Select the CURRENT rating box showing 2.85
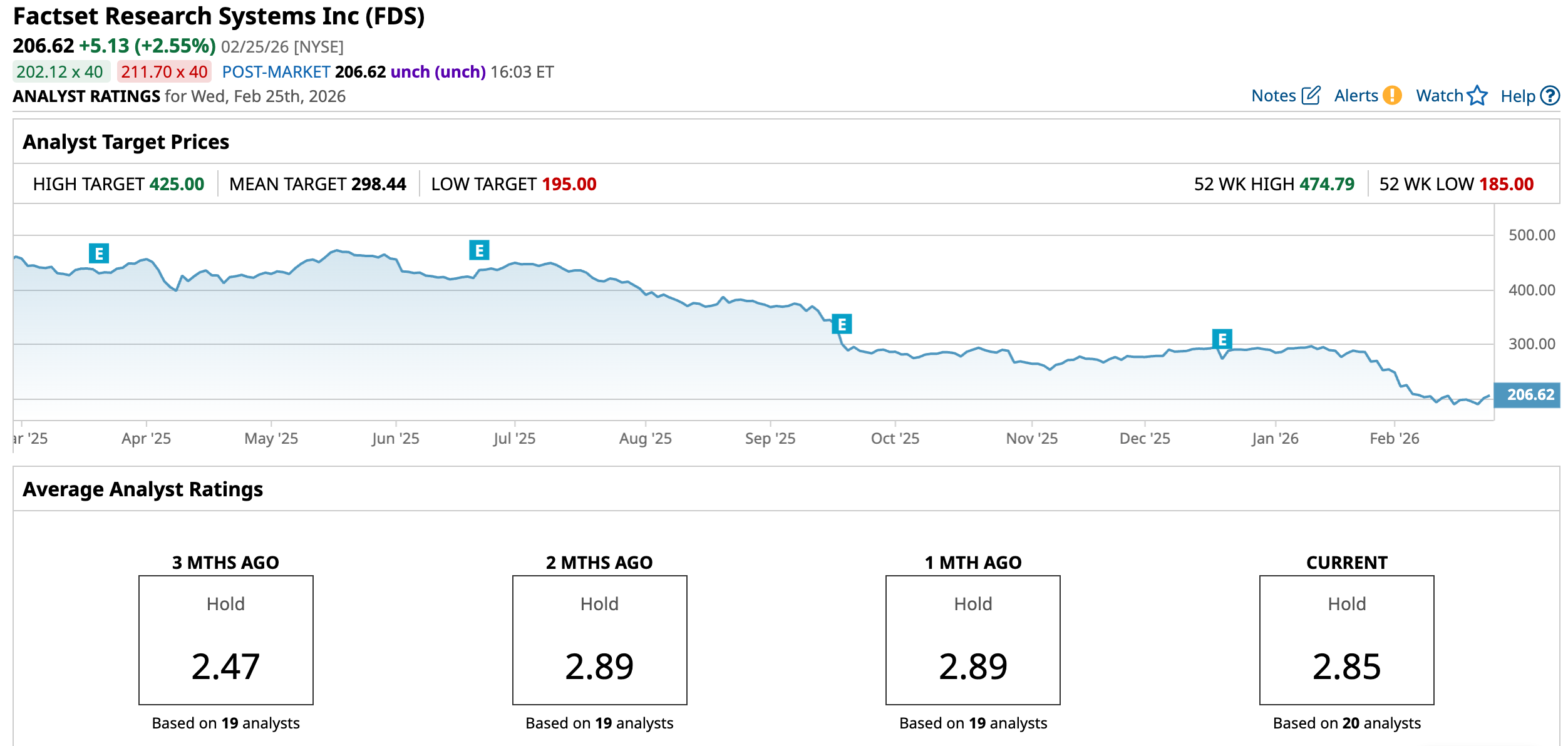Viewport: 1568px width, 746px height. pos(1346,640)
